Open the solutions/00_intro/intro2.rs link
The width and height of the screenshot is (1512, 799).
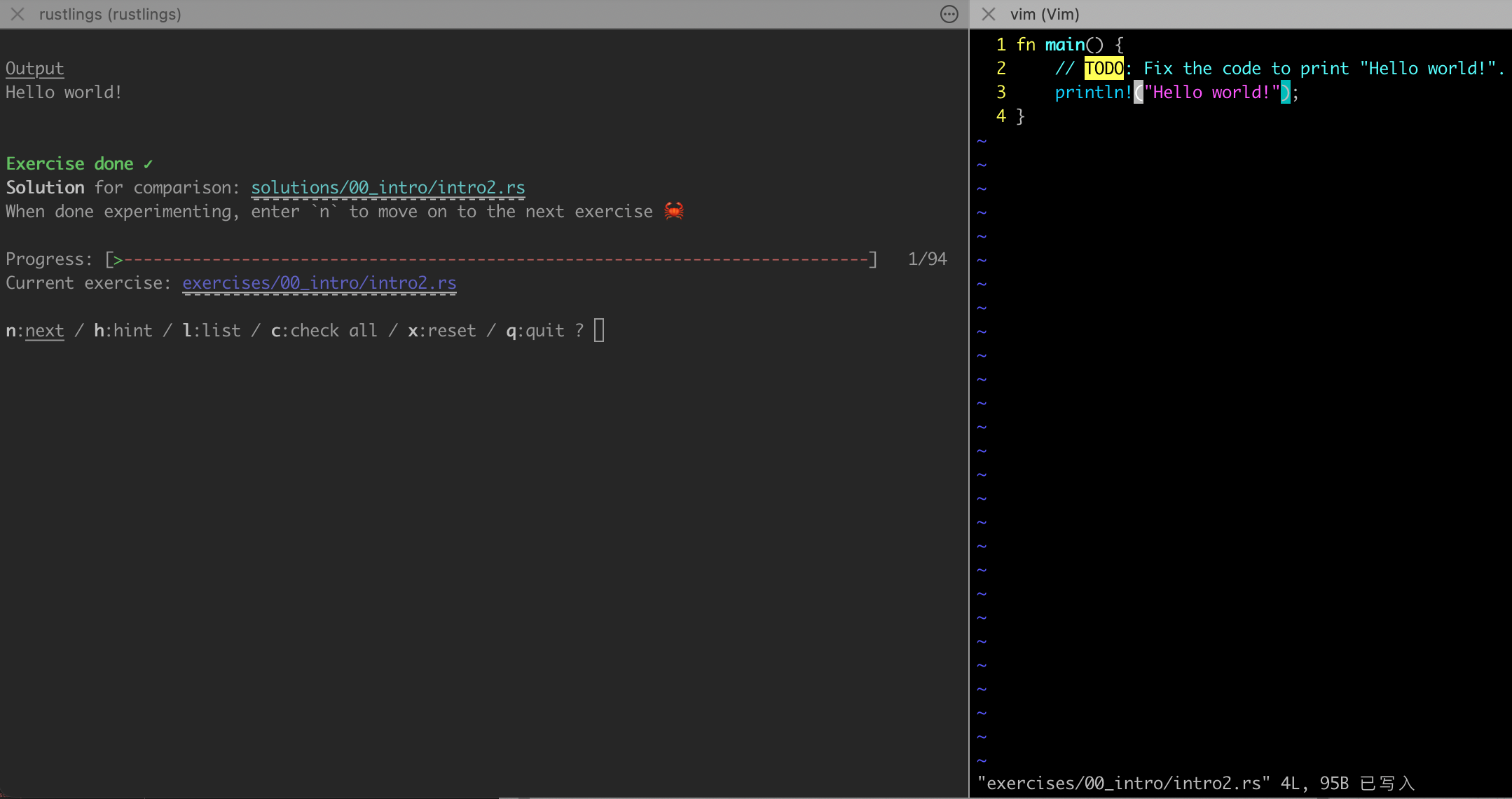coord(388,187)
